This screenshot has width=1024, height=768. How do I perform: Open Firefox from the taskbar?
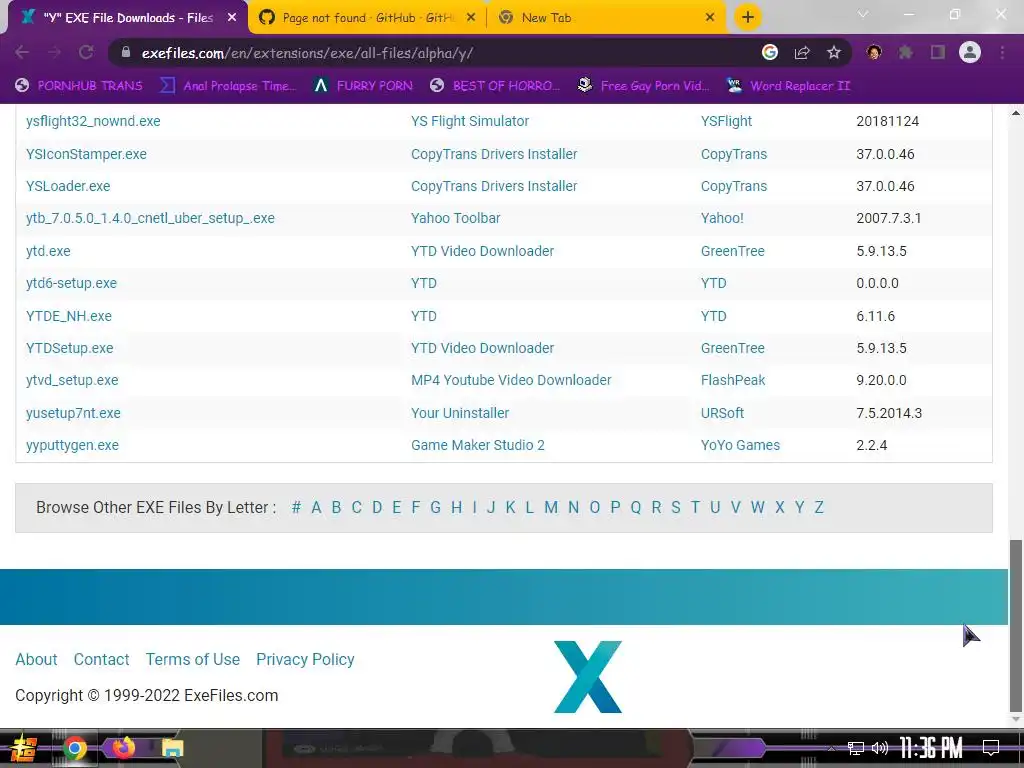click(123, 747)
